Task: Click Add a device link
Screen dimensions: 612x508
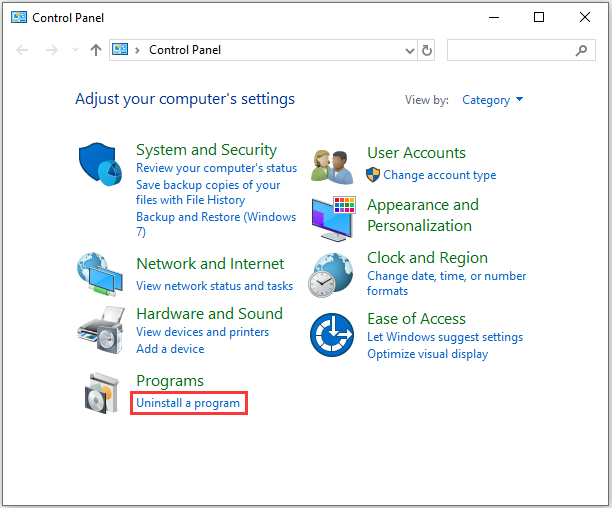Action: [x=170, y=349]
